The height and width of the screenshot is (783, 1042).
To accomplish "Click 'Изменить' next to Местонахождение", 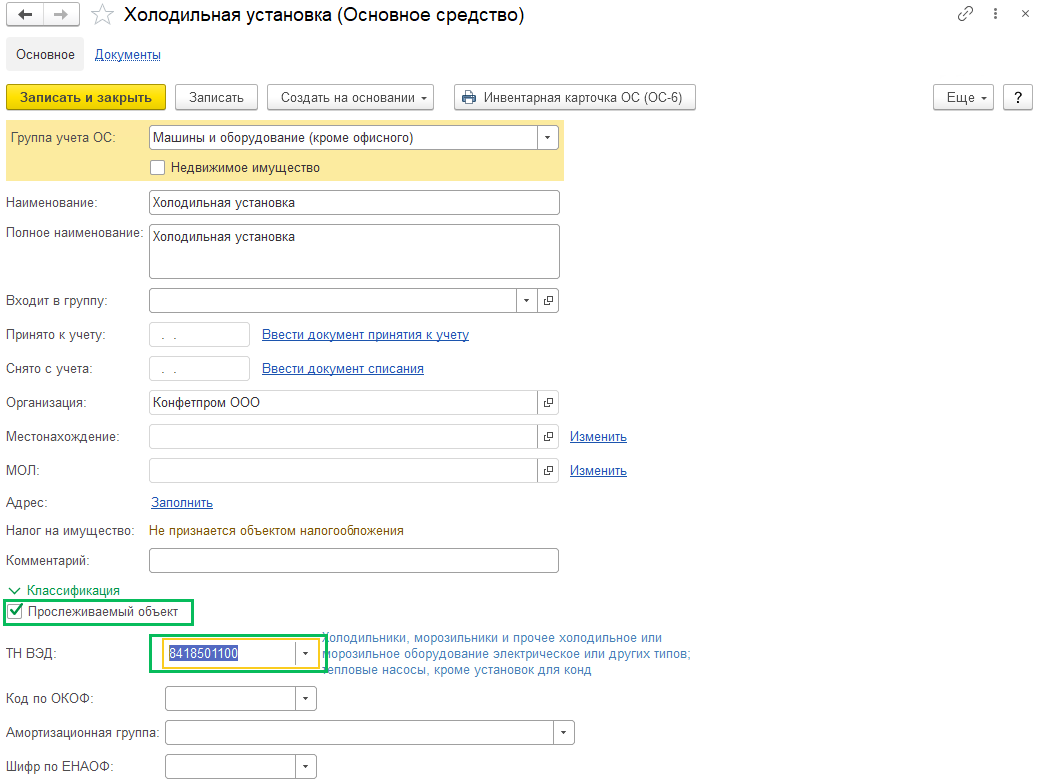I will point(598,437).
